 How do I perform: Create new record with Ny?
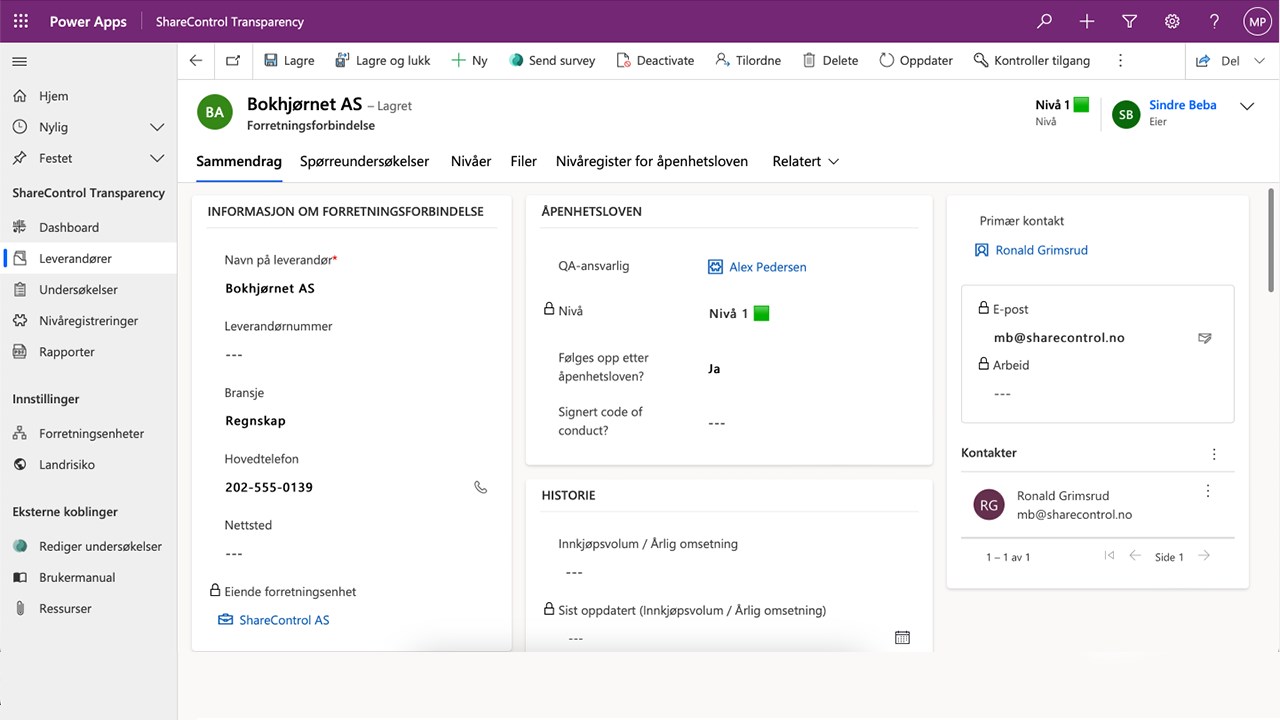[469, 60]
